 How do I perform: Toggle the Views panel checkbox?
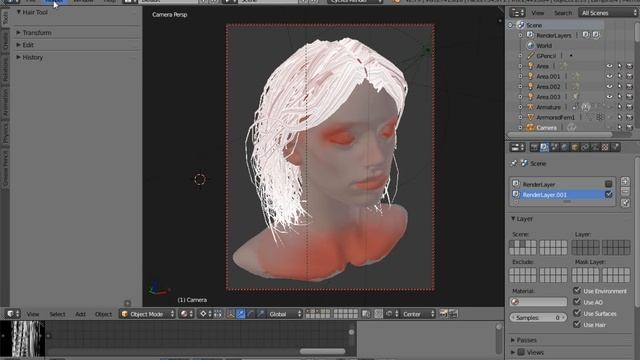pyautogui.click(x=521, y=352)
